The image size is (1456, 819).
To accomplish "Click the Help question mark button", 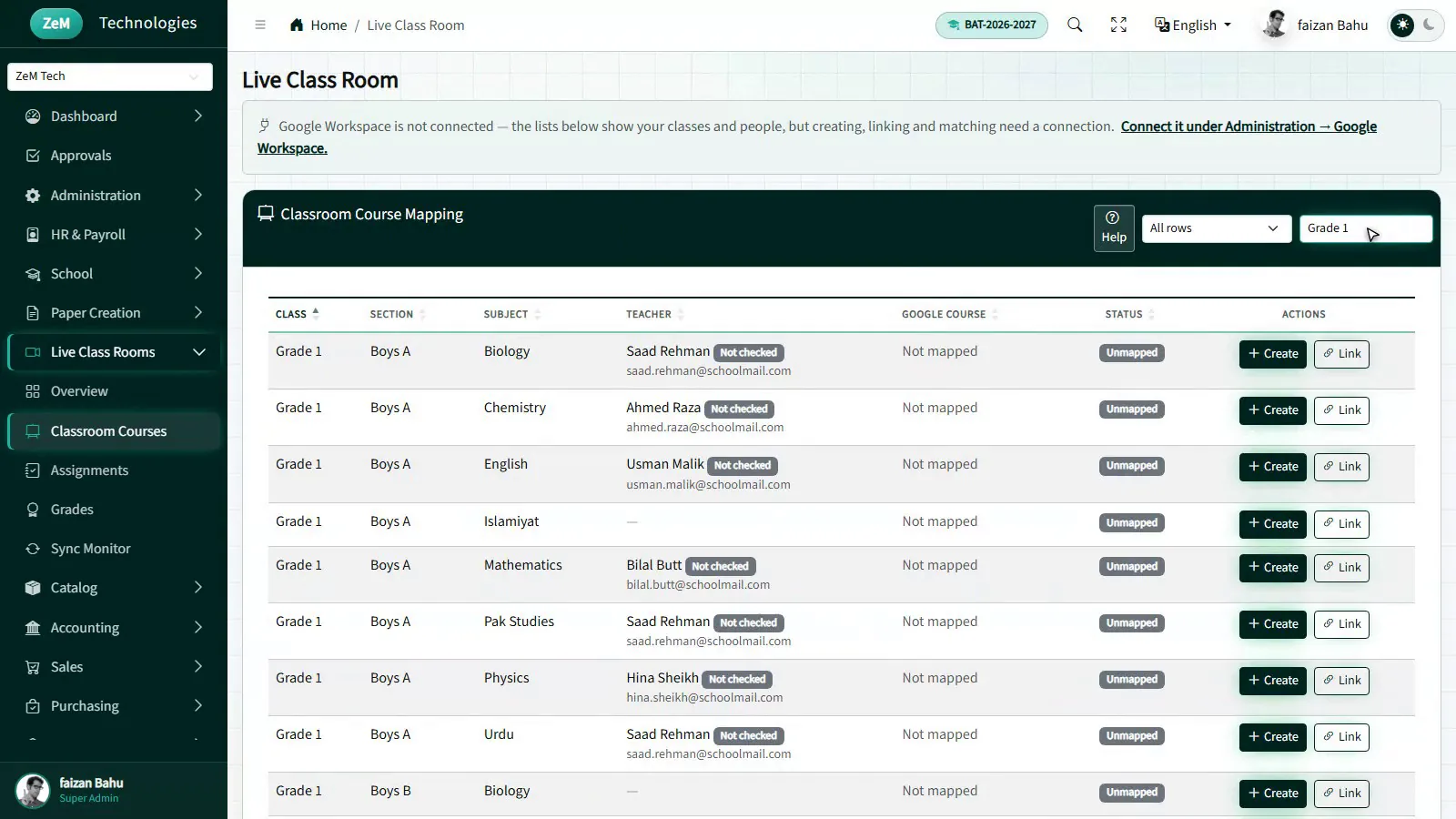I will coord(1114,227).
